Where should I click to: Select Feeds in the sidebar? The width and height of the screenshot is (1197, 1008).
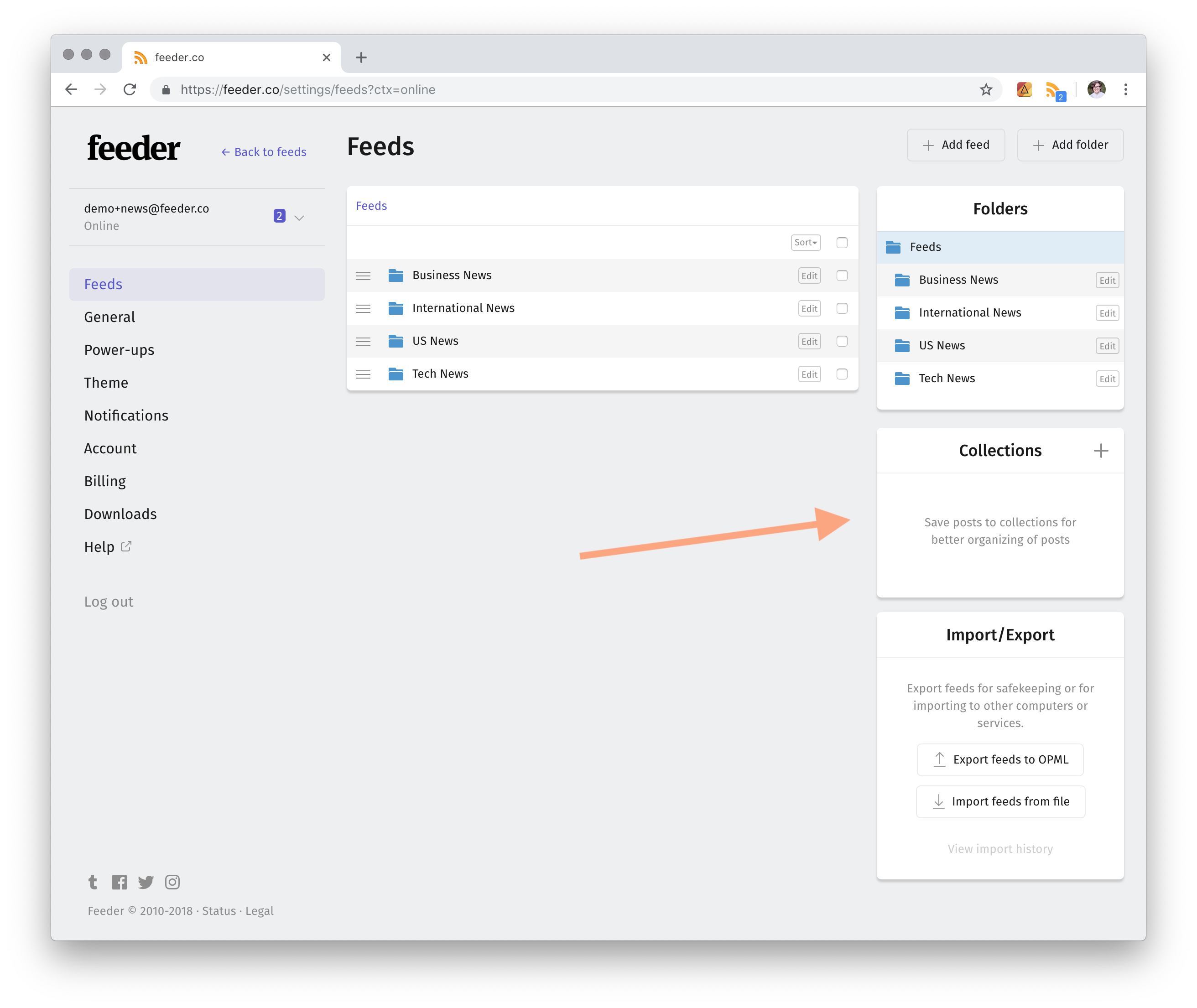pos(197,285)
